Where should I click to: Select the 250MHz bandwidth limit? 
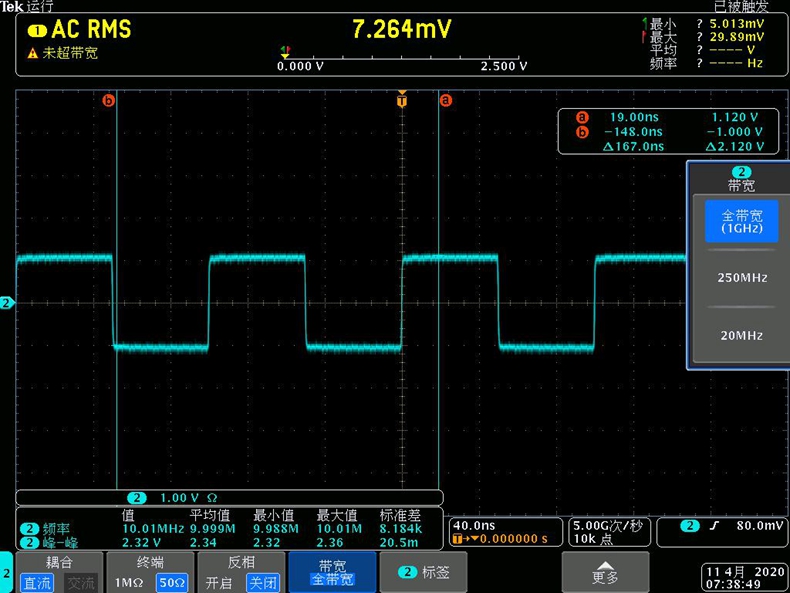[x=741, y=278]
